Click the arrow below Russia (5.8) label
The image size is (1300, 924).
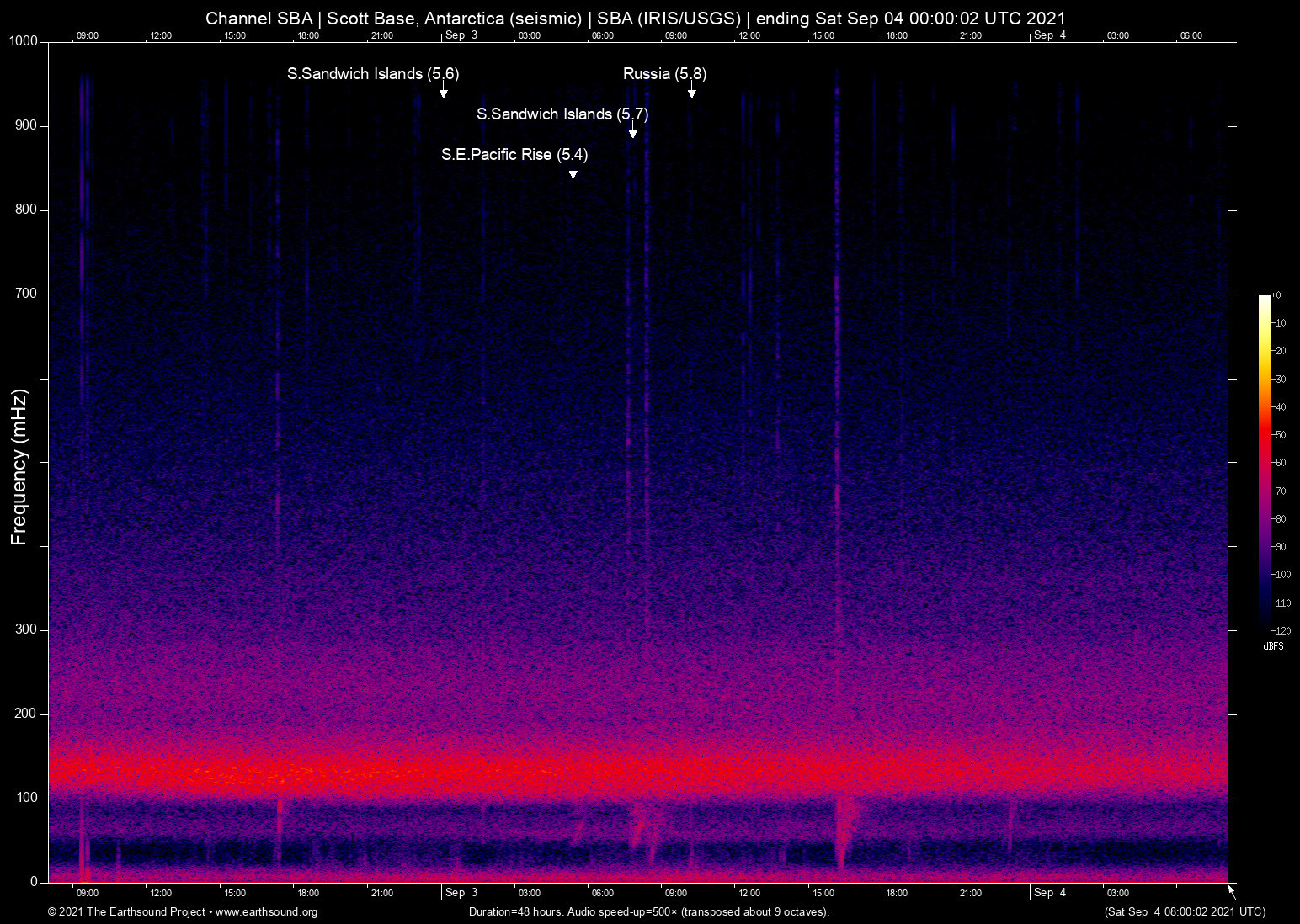[691, 91]
